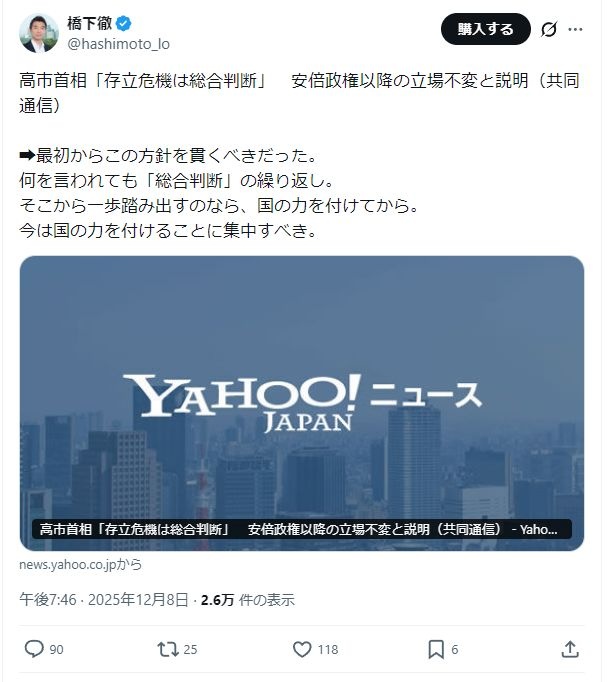
Task: Click the news.yahoo.co.jpから source link
Action: tap(80, 565)
